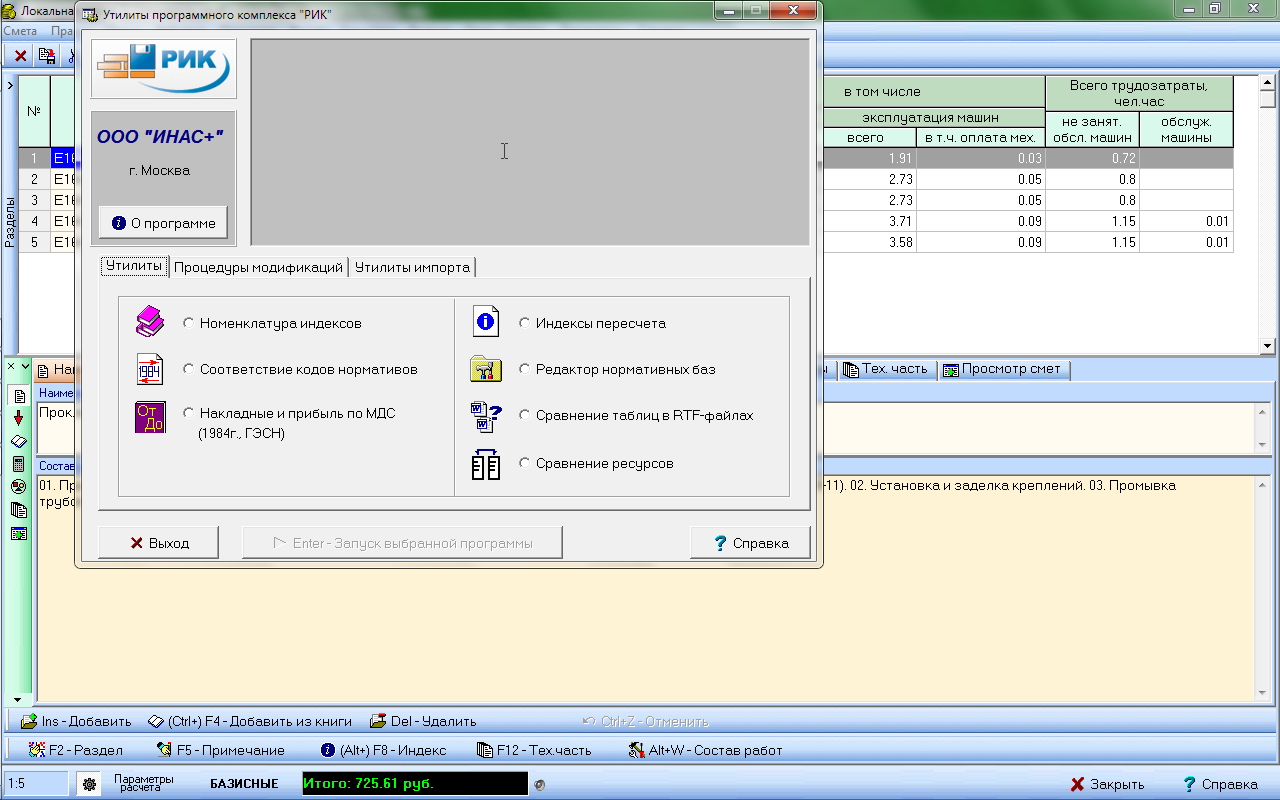Image resolution: width=1280 pixels, height=800 pixels.
Task: Select table cell with value 0.72
Action: pos(1092,158)
